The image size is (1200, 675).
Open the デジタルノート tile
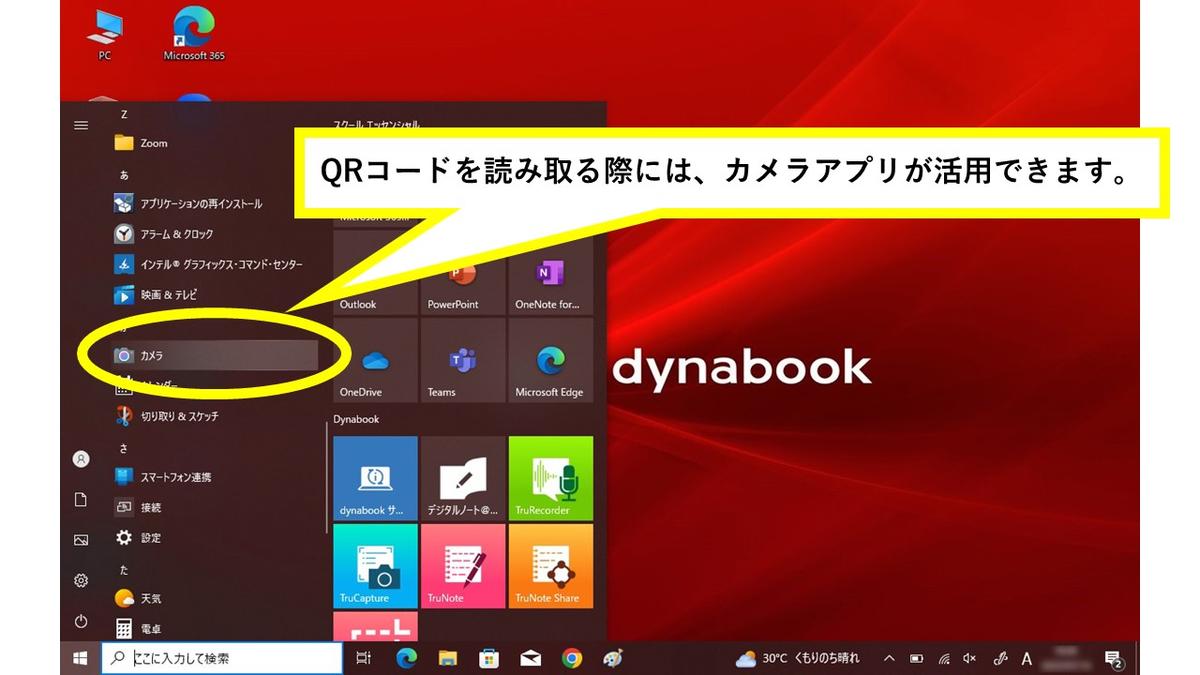click(463, 478)
